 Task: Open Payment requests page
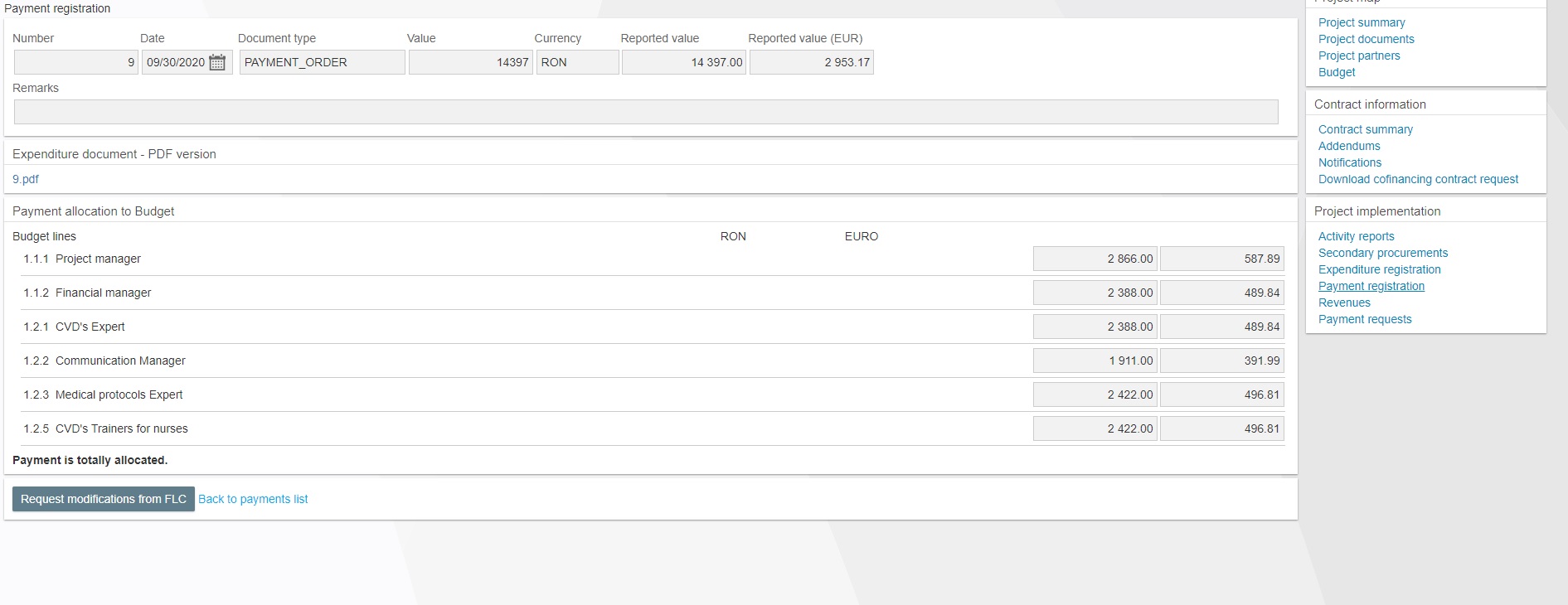[1365, 319]
